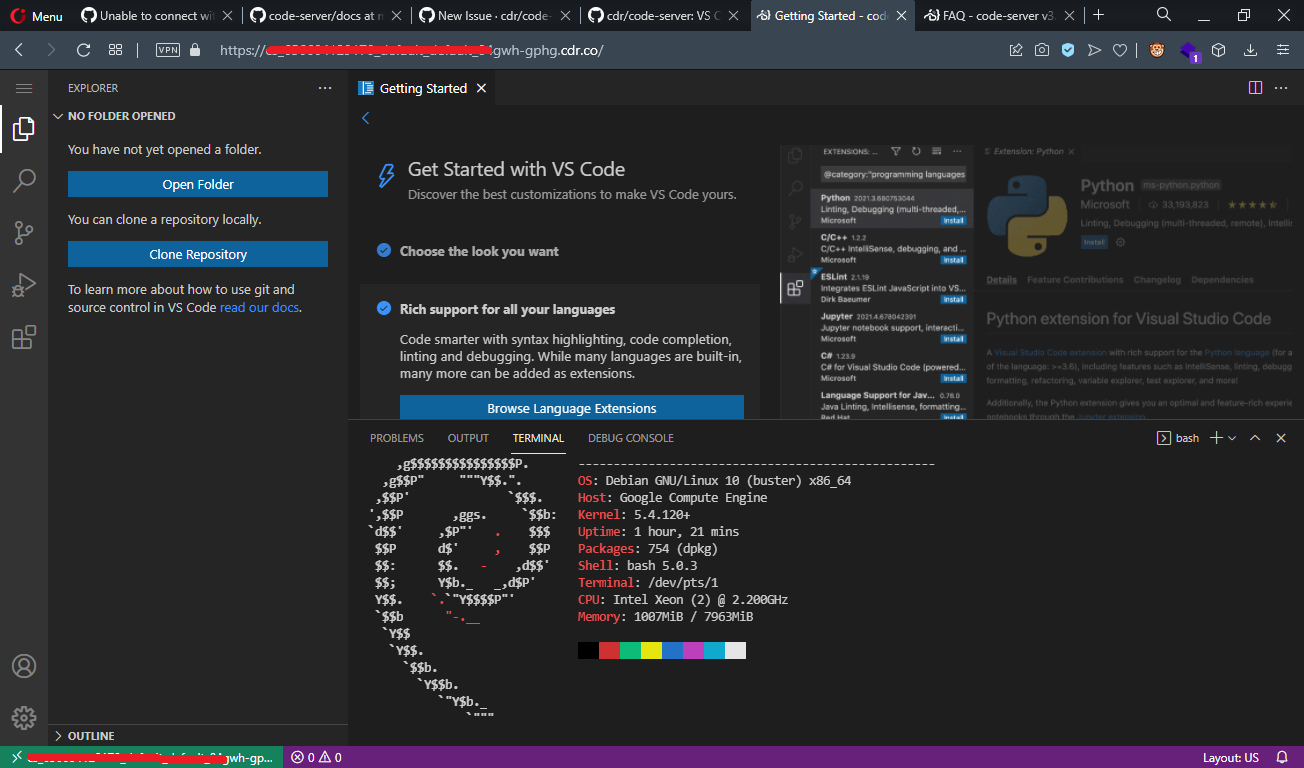The image size is (1304, 768).
Task: Open Layout: US in status bar
Action: pos(1231,757)
